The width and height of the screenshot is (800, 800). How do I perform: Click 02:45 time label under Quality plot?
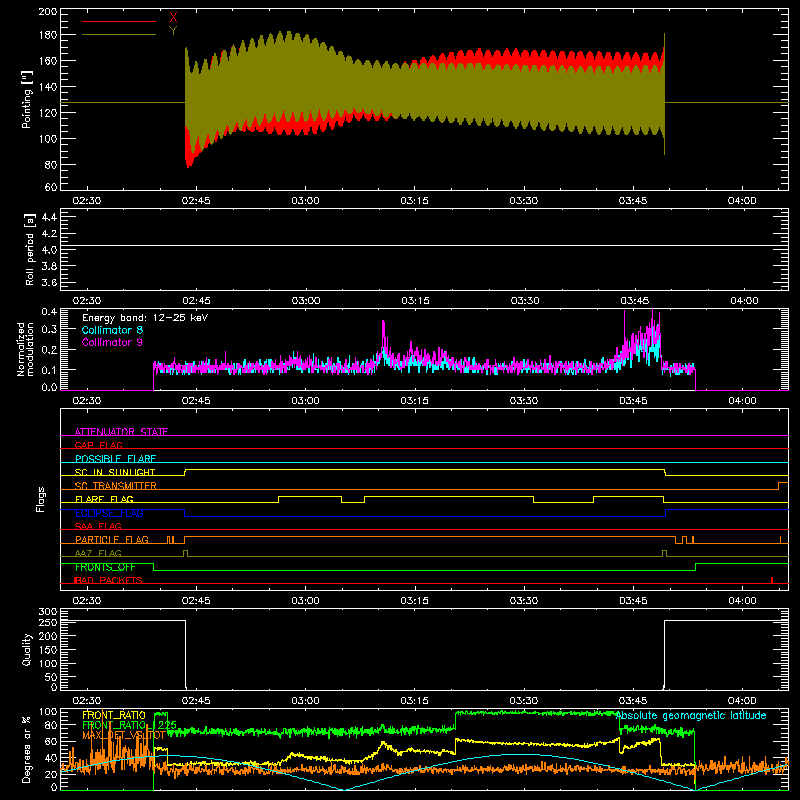pyautogui.click(x=196, y=701)
